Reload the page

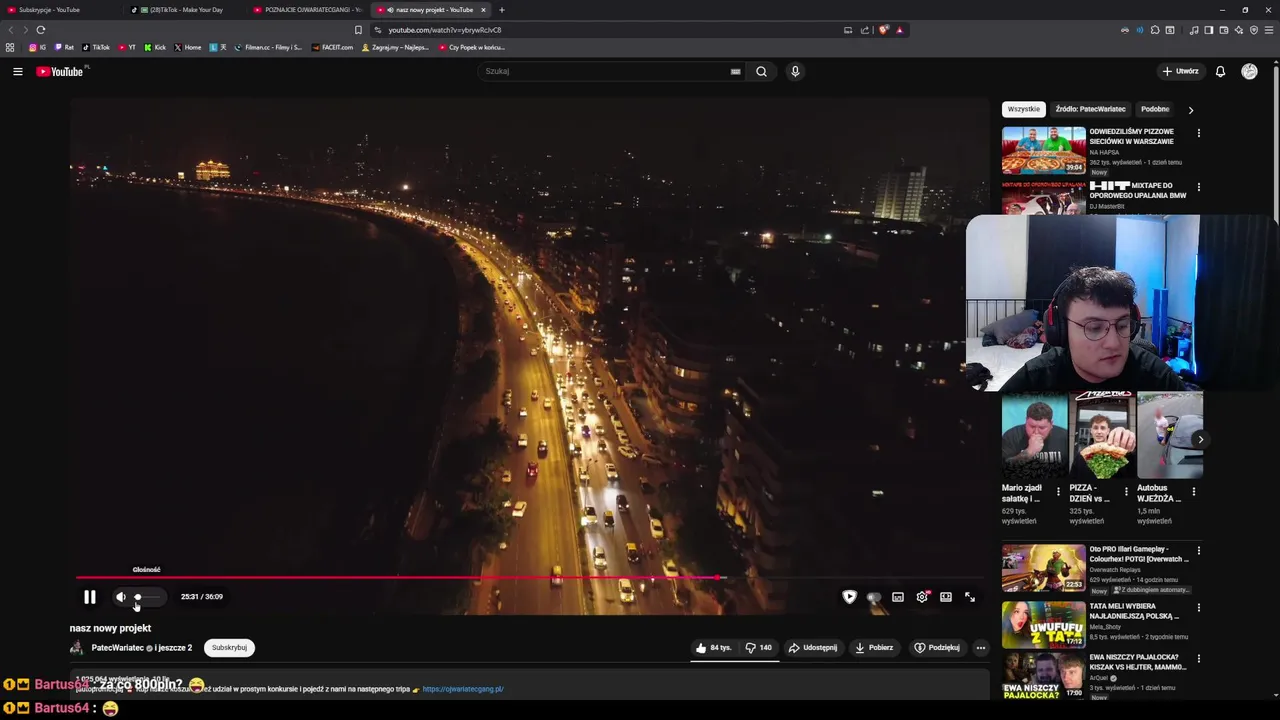tap(40, 30)
